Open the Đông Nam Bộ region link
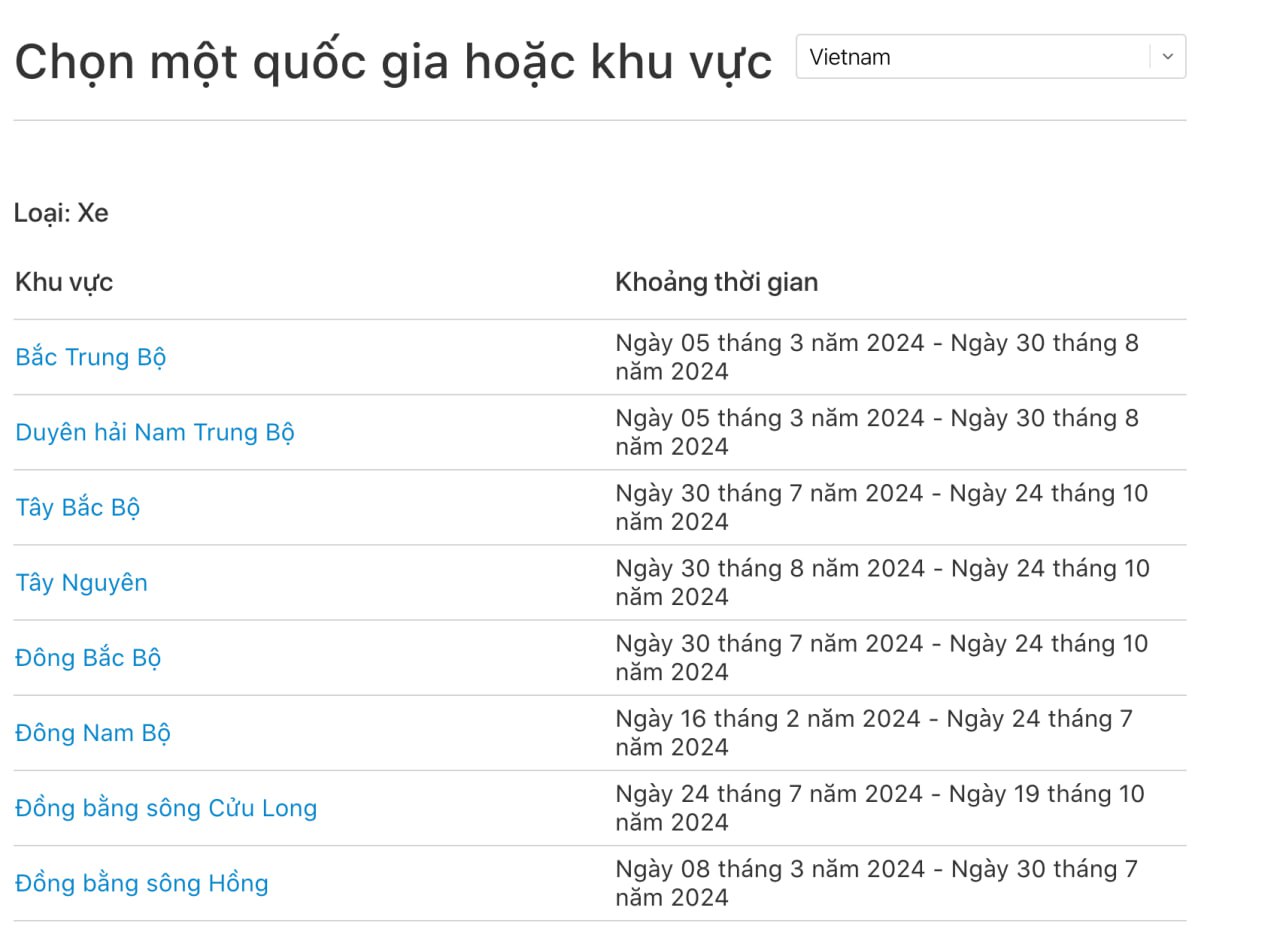Screen dimensions: 1280x947 93,733
